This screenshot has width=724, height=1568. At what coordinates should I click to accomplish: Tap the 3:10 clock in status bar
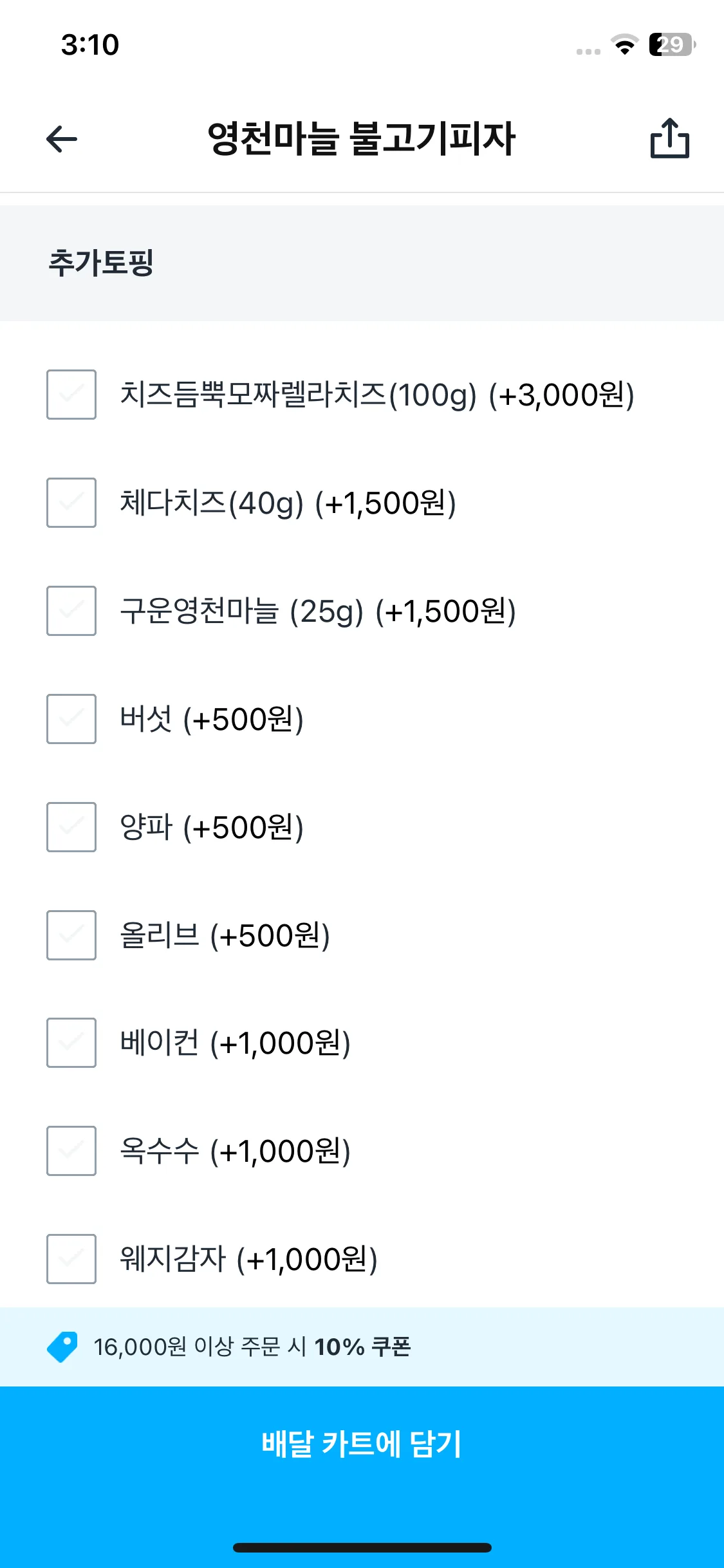(x=90, y=45)
